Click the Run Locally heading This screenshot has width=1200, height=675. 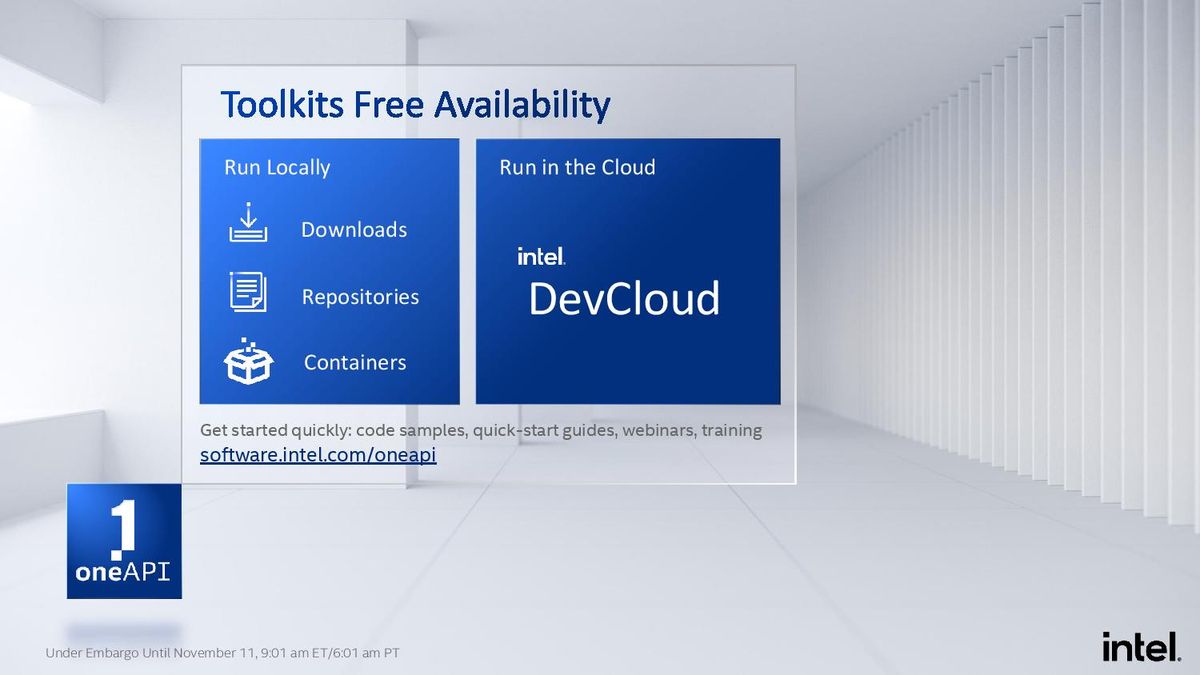(277, 167)
